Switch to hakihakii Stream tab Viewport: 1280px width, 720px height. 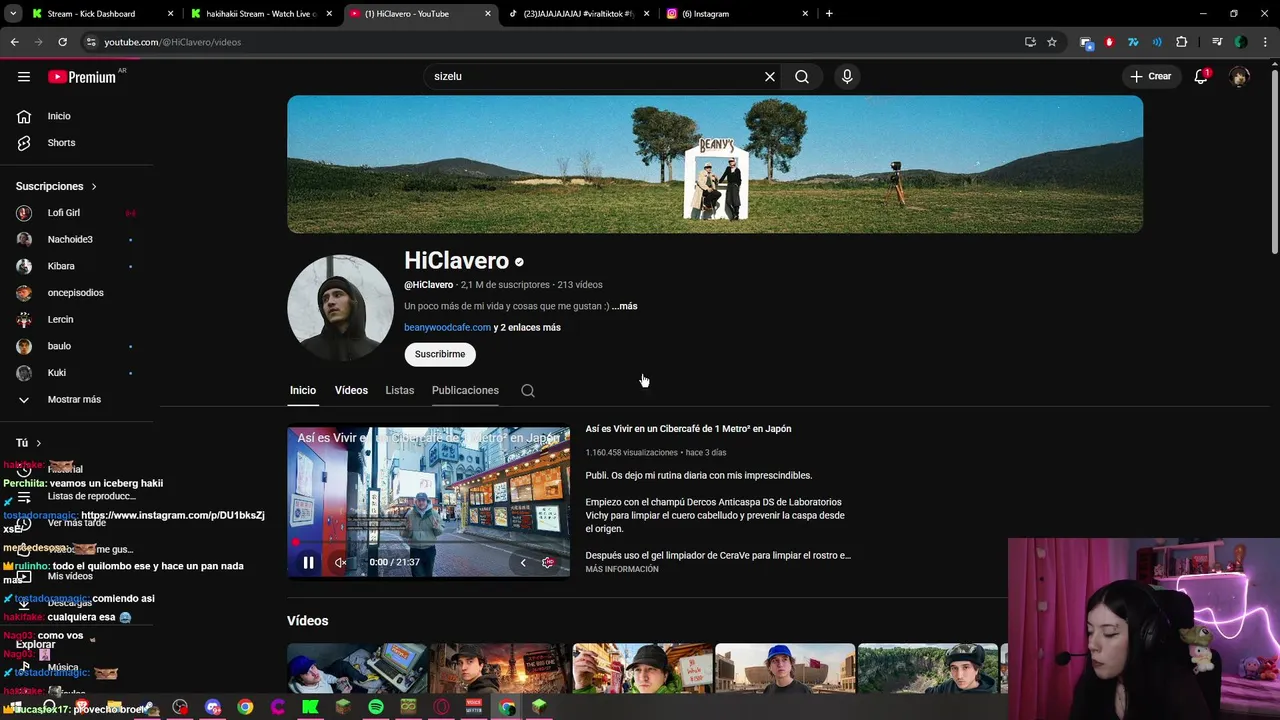pyautogui.click(x=262, y=14)
